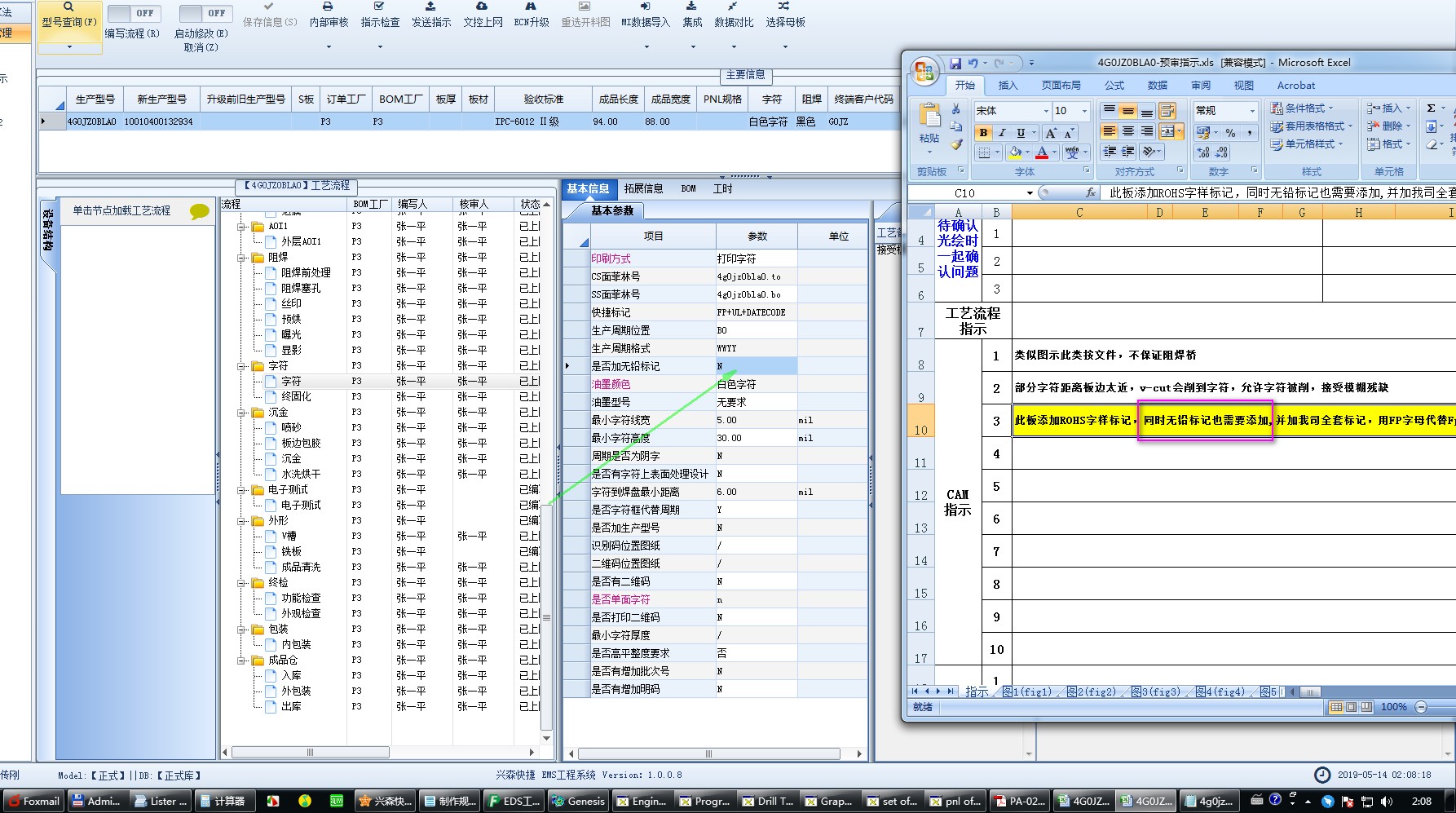The height and width of the screenshot is (813, 1456).
Task: Decrease font size with the small A button
Action: pyautogui.click(x=1069, y=133)
